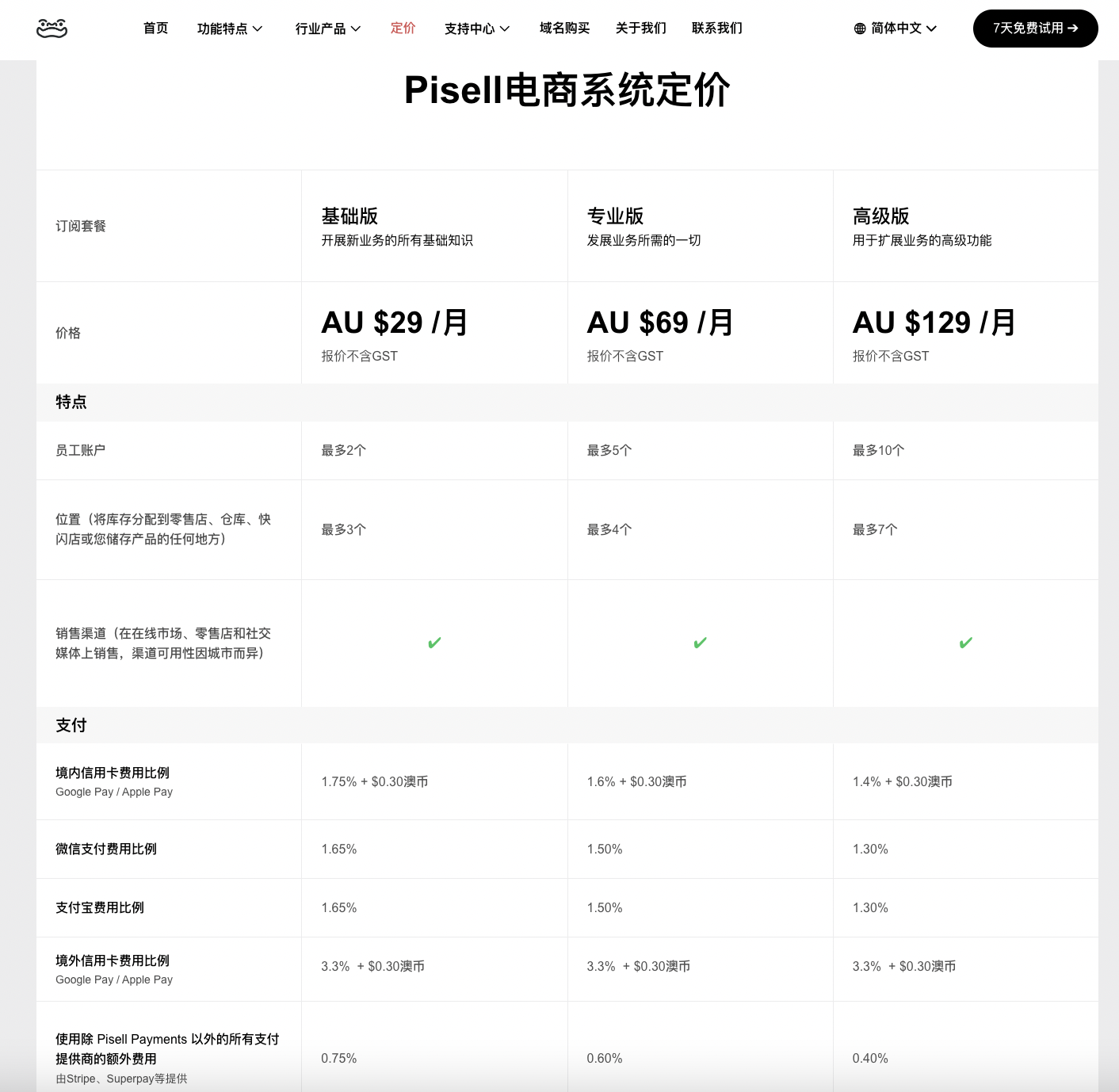Viewport: 1119px width, 1092px height.
Task: Expand the 功能特点 dropdown menu
Action: (230, 29)
